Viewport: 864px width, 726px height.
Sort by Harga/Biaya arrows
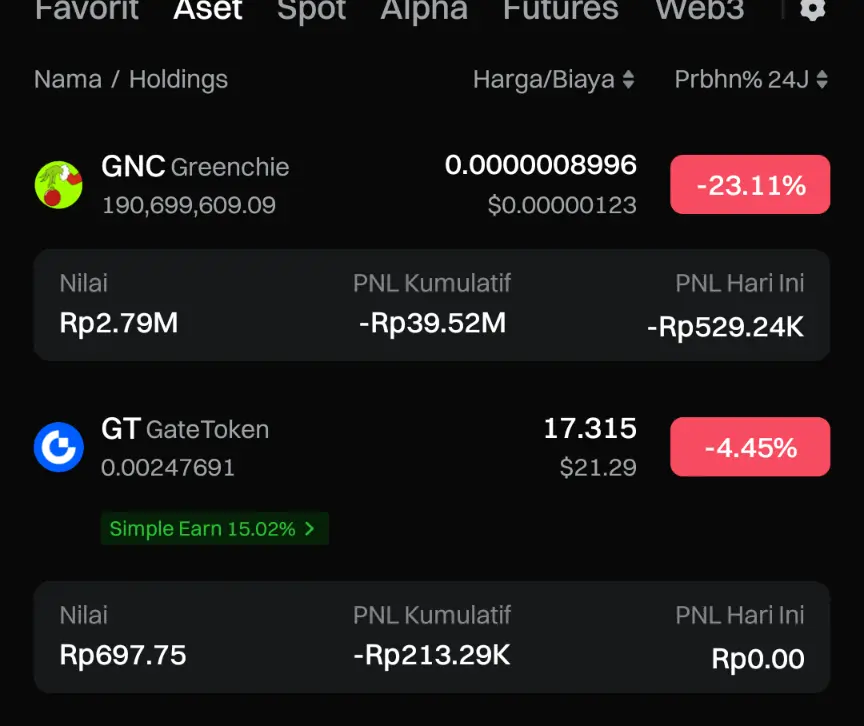coord(629,79)
